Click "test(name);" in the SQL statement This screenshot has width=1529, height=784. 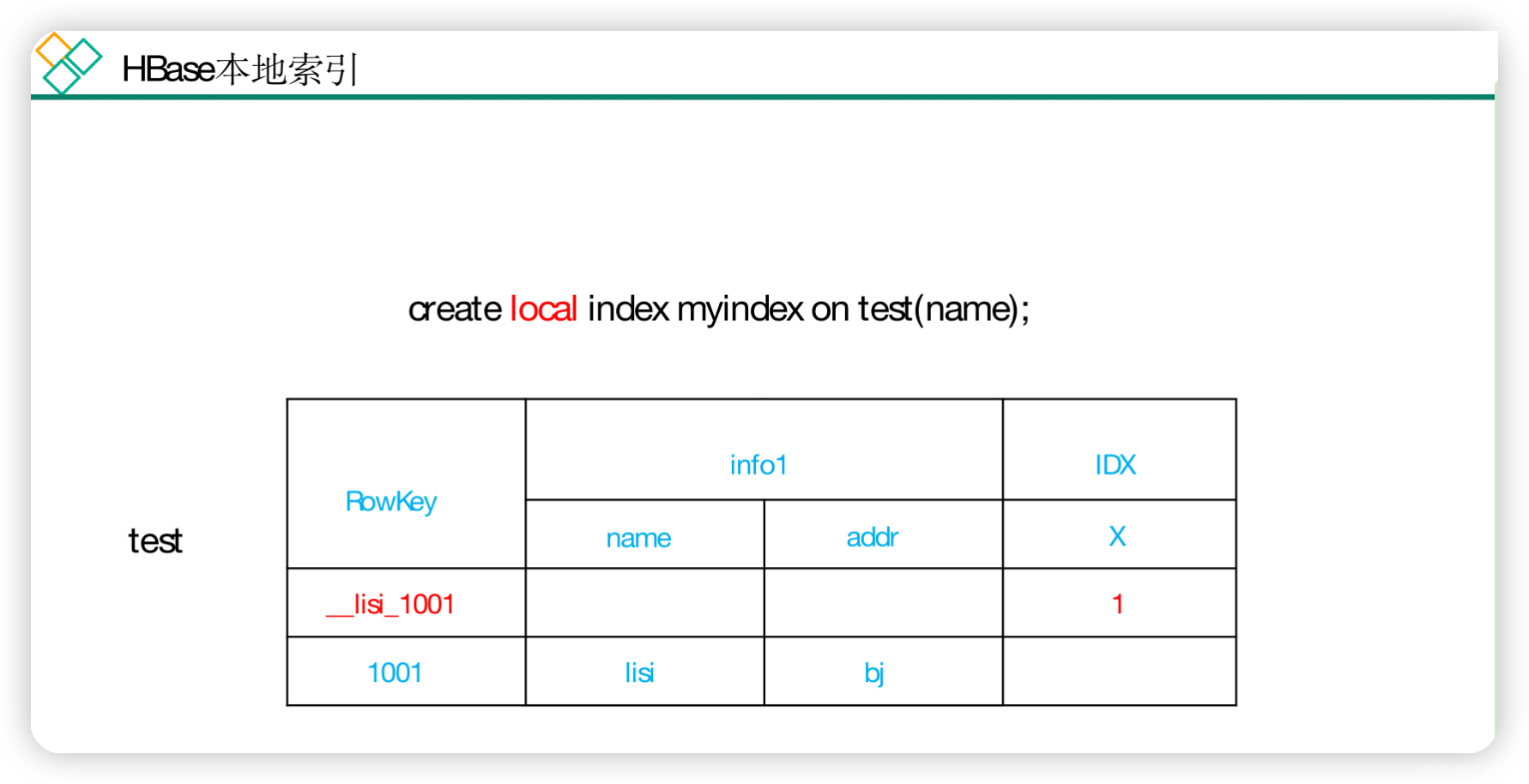(944, 310)
